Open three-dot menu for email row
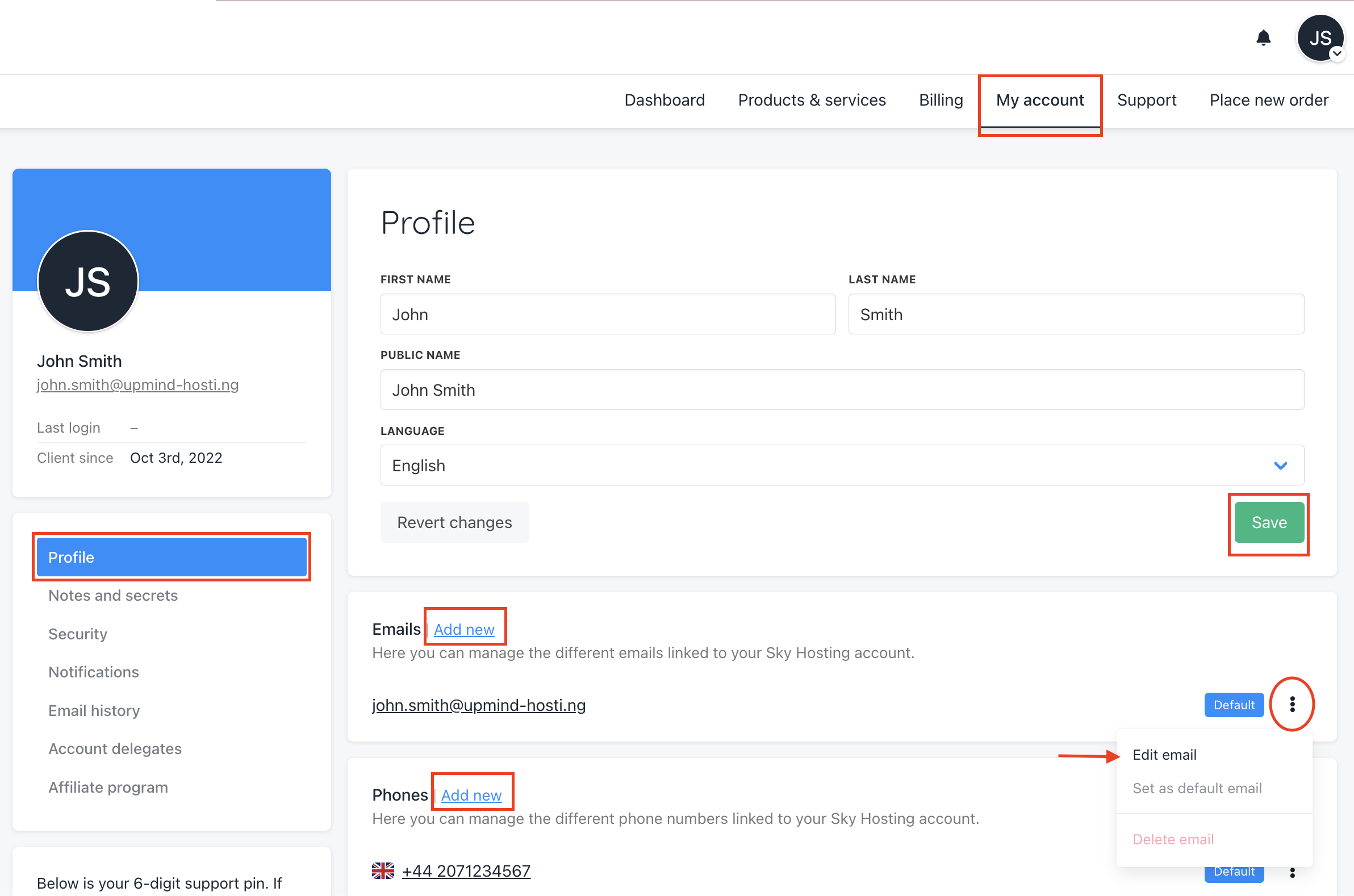 tap(1292, 704)
